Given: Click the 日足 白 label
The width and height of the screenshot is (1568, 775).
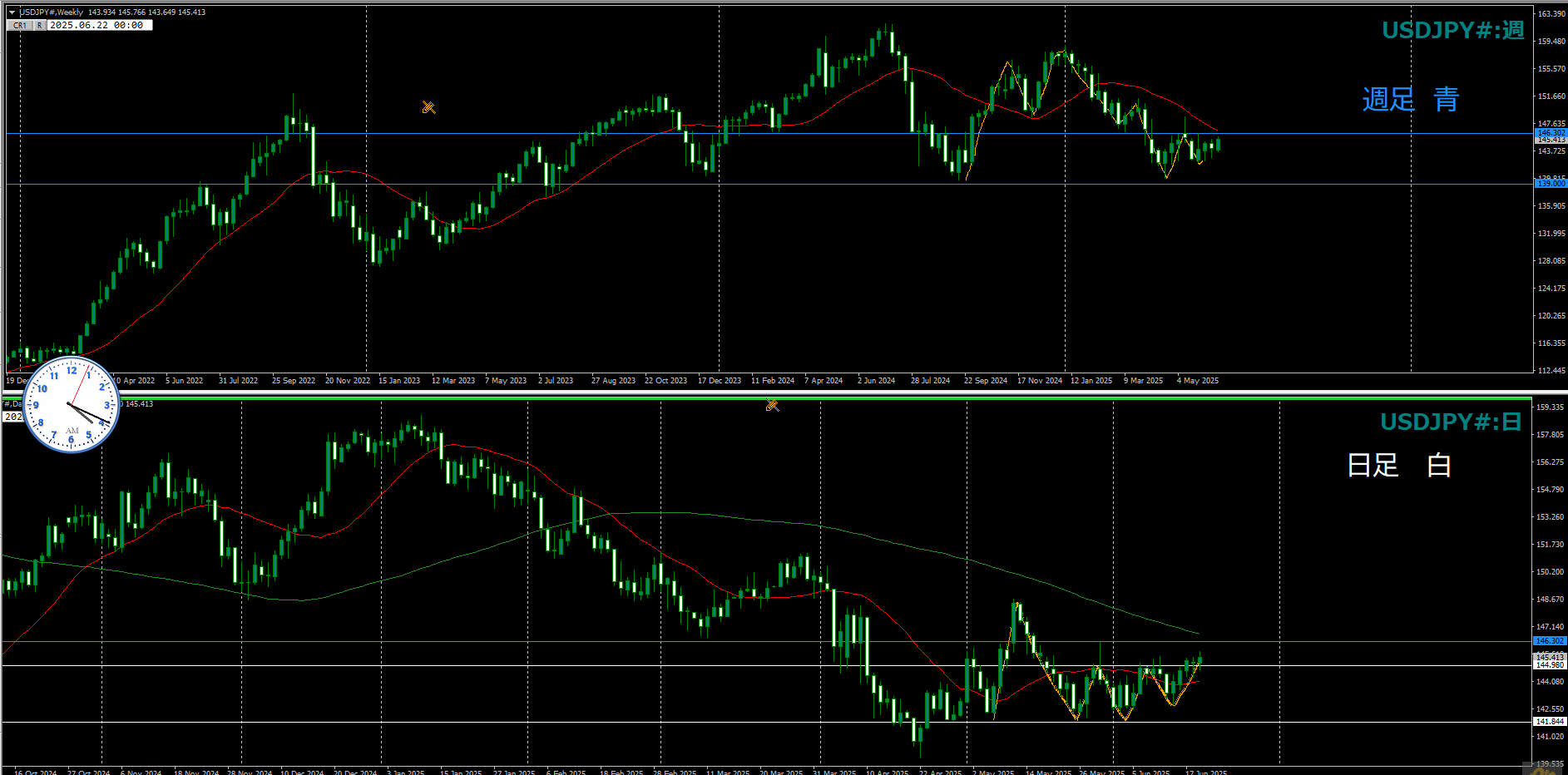Looking at the screenshot, I should point(1399,465).
